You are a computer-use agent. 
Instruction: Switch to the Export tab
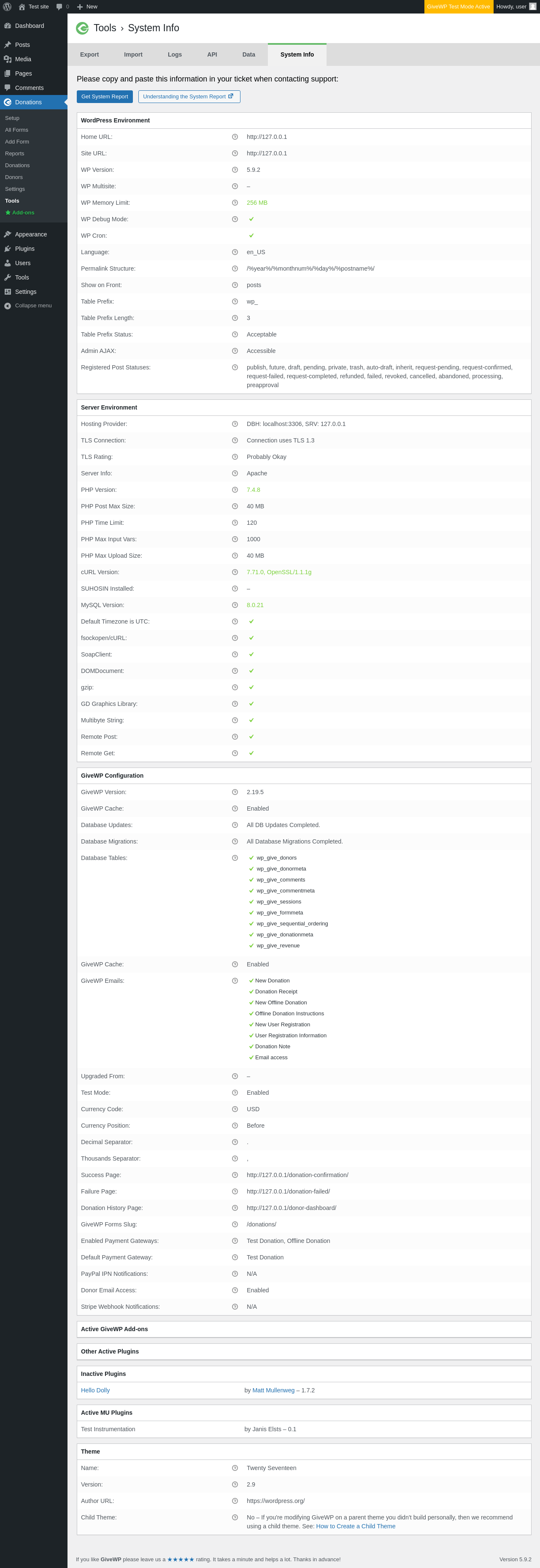point(89,55)
